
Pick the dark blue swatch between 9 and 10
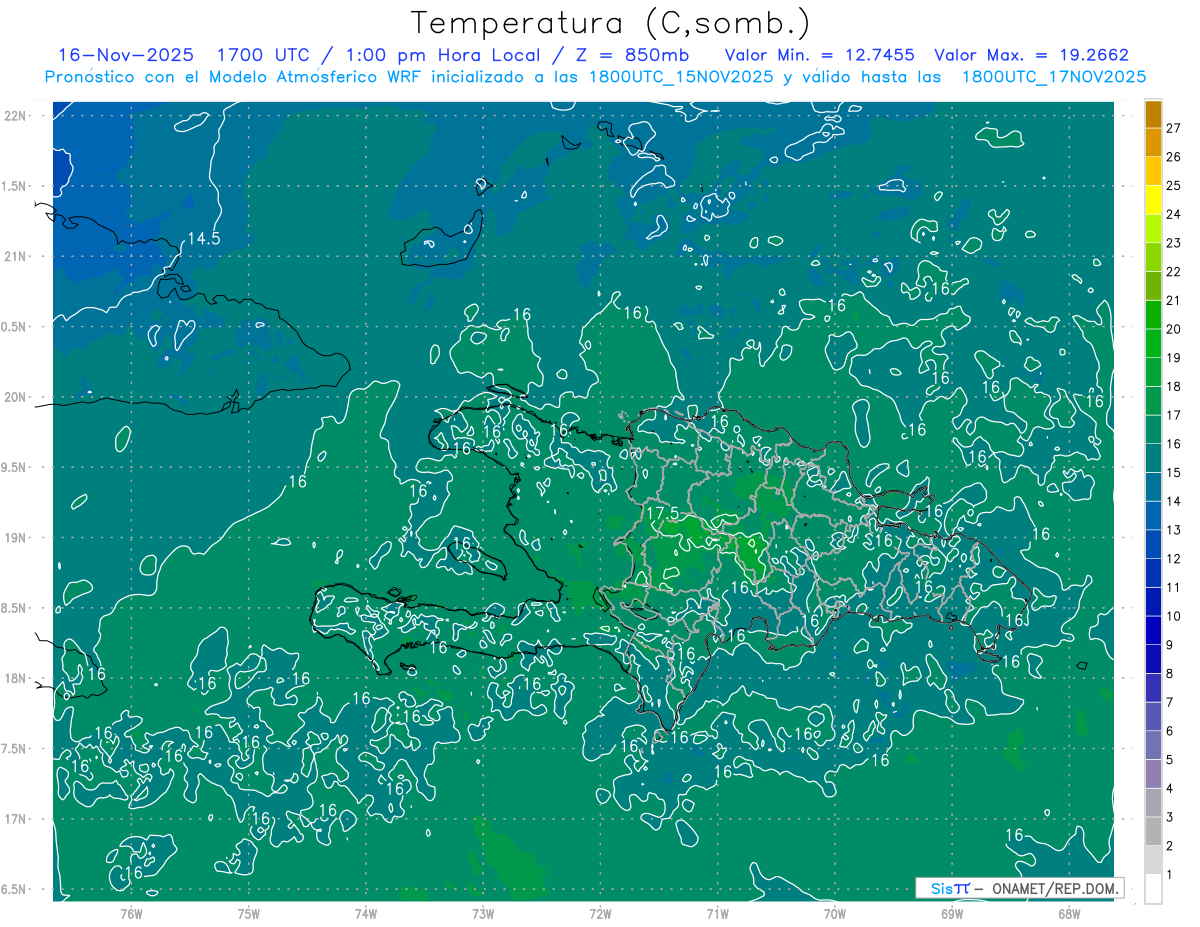point(1153,631)
